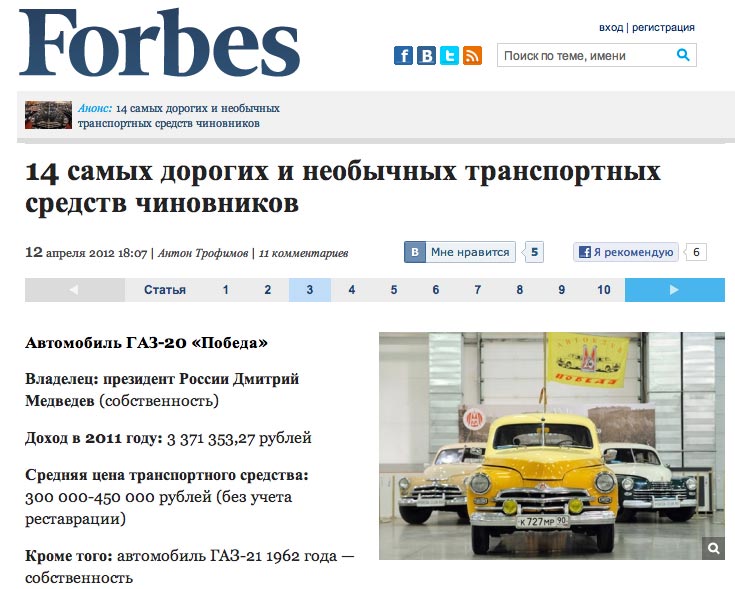735x589 pixels.
Task: Click the search magnifier icon
Action: 683,55
